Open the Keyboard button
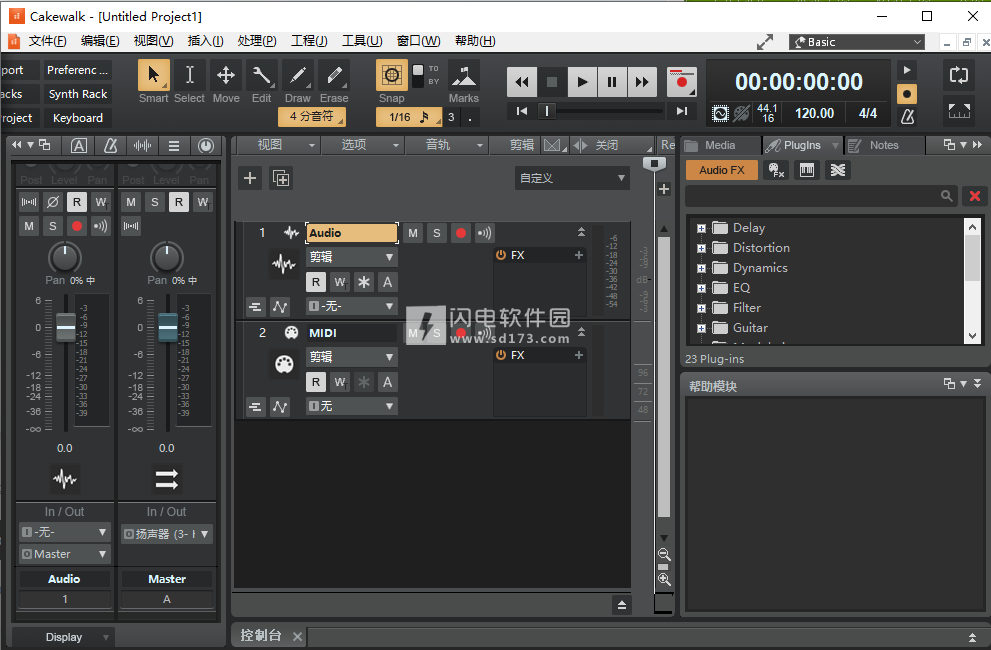991x650 pixels. pyautogui.click(x=77, y=118)
